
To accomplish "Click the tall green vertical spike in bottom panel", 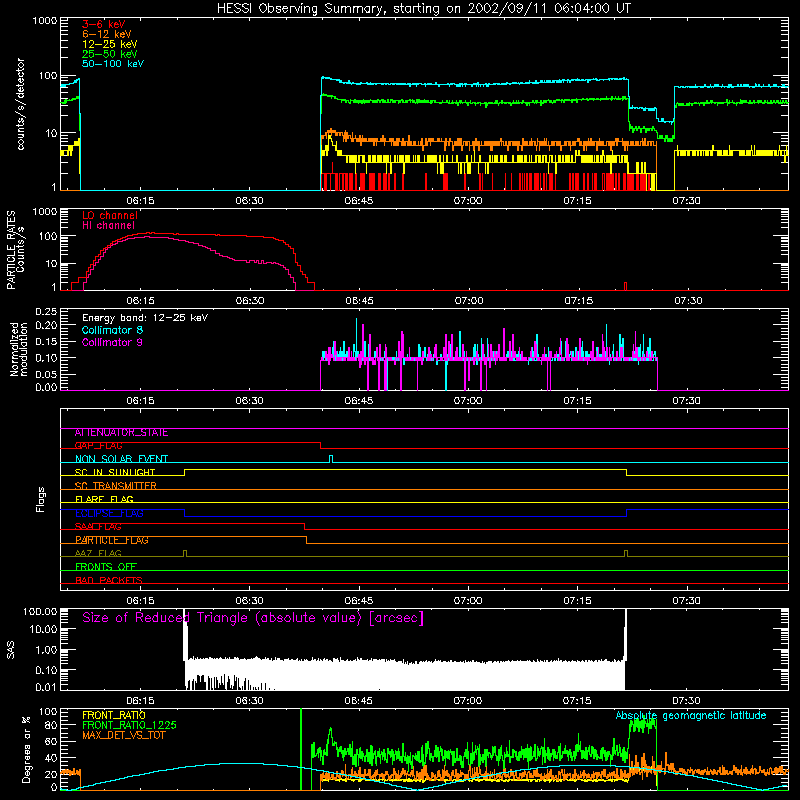I will [301, 748].
